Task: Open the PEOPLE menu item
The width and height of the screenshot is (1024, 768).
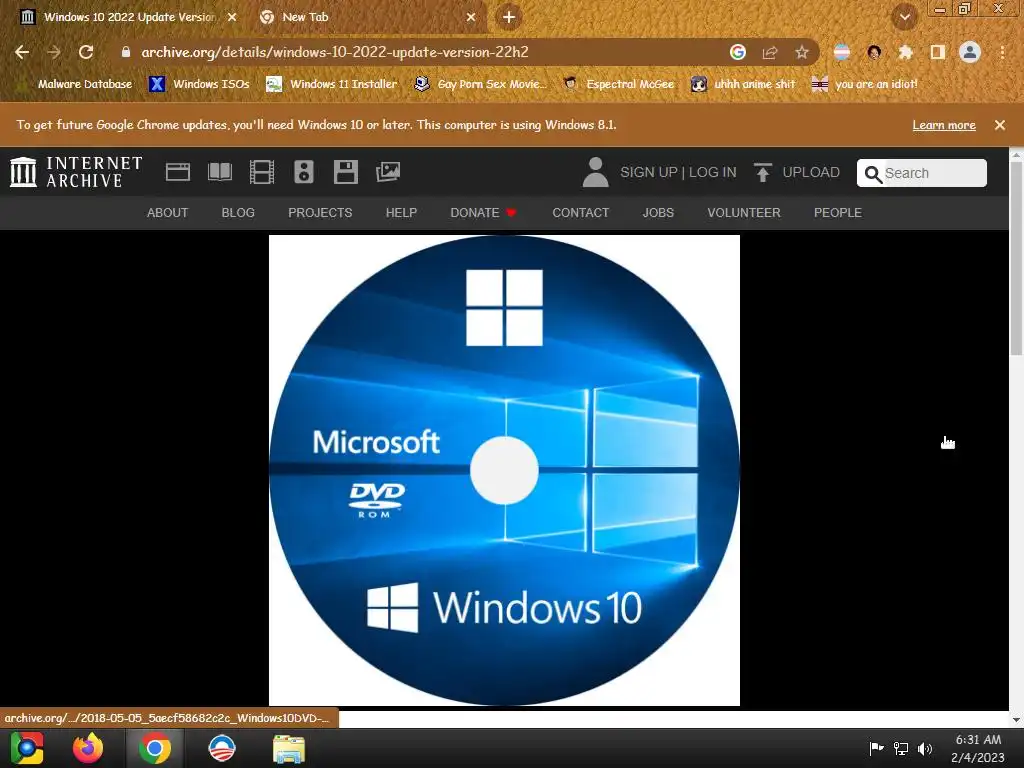Action: [837, 213]
